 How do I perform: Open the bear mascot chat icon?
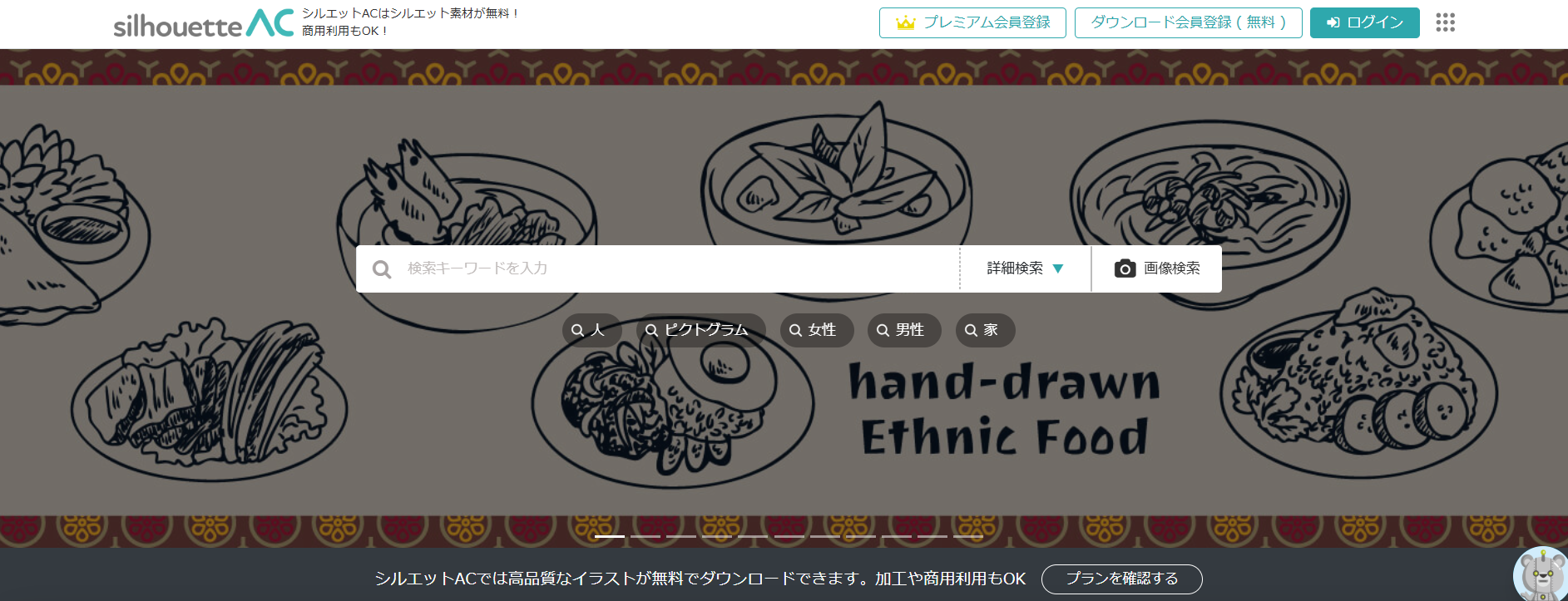1541,574
